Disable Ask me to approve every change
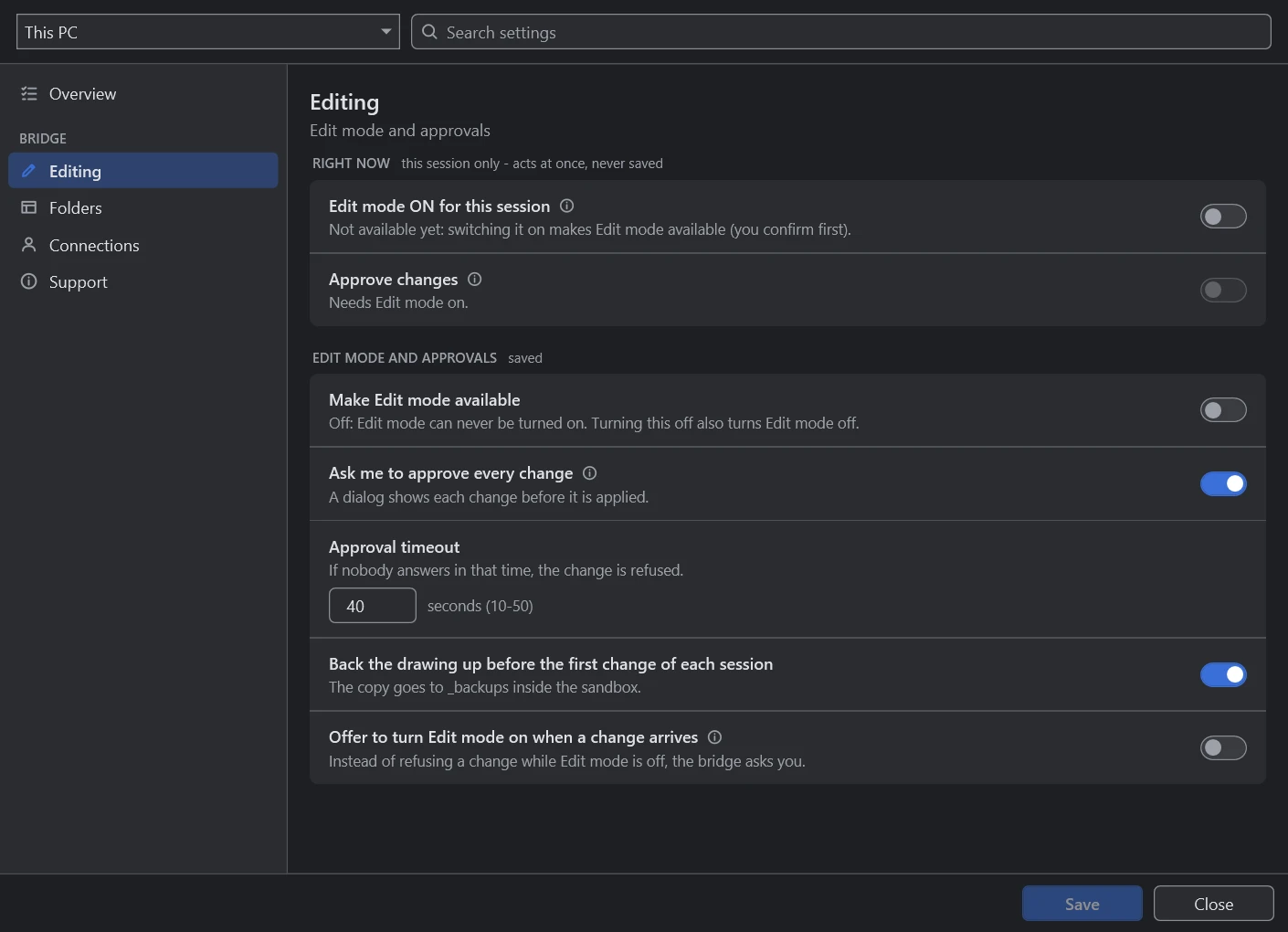The height and width of the screenshot is (932, 1288). [x=1223, y=483]
